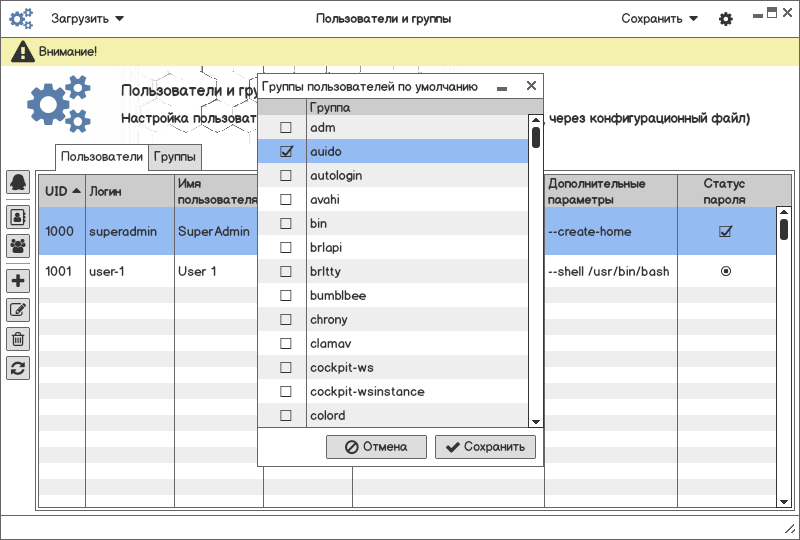Click the Сохранить button in dialog
This screenshot has width=800, height=540.
point(485,447)
